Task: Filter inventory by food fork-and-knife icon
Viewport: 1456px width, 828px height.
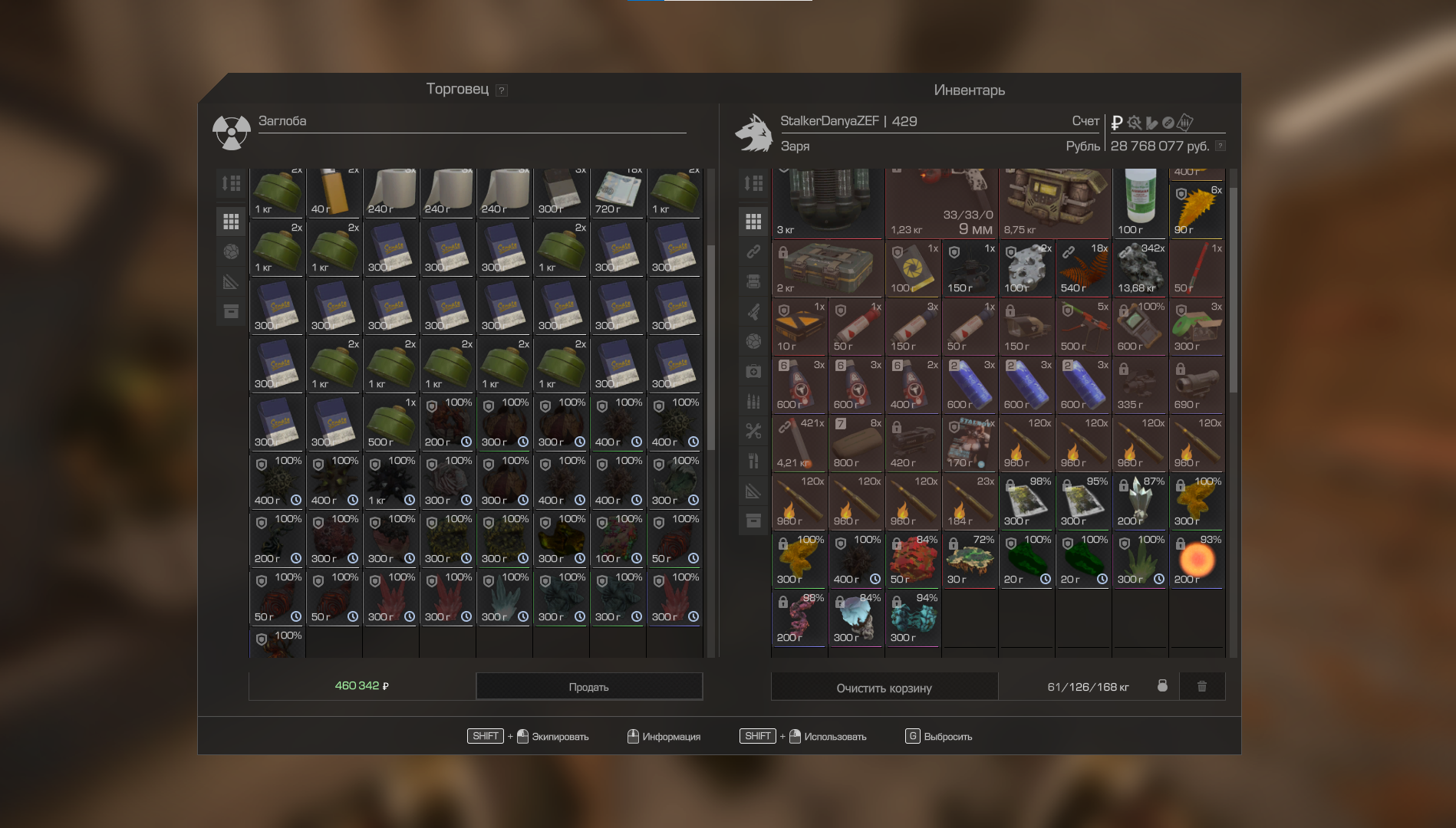Action: pos(754,461)
